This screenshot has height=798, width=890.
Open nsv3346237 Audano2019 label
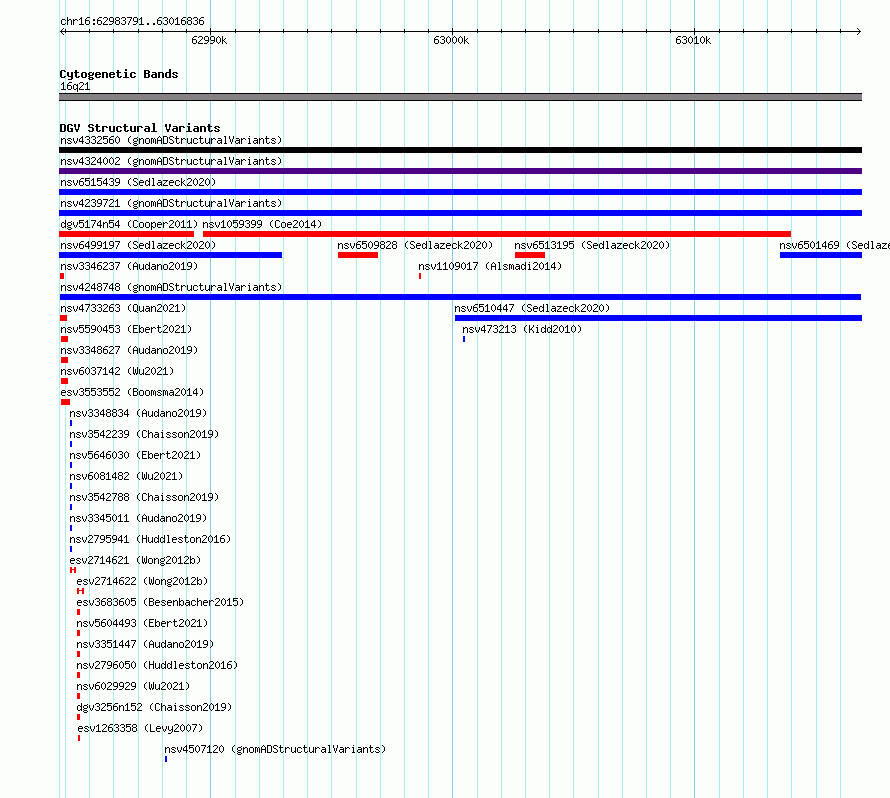[x=129, y=266]
